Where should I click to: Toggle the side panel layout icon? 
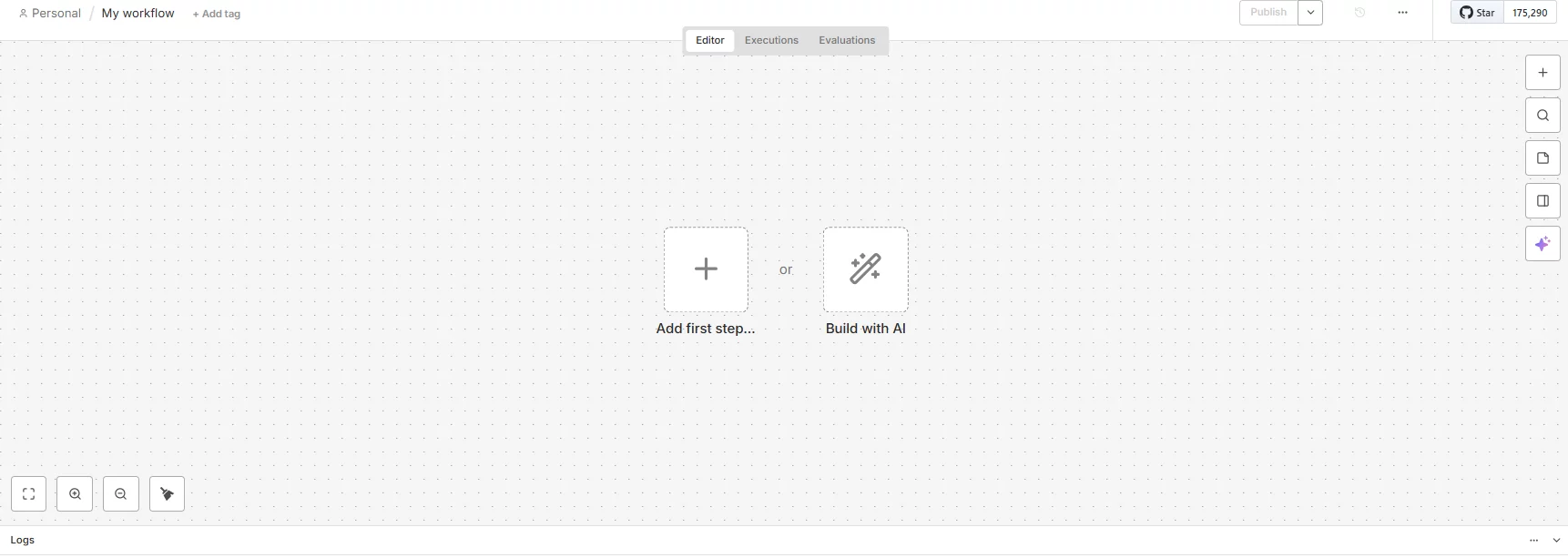(1543, 201)
